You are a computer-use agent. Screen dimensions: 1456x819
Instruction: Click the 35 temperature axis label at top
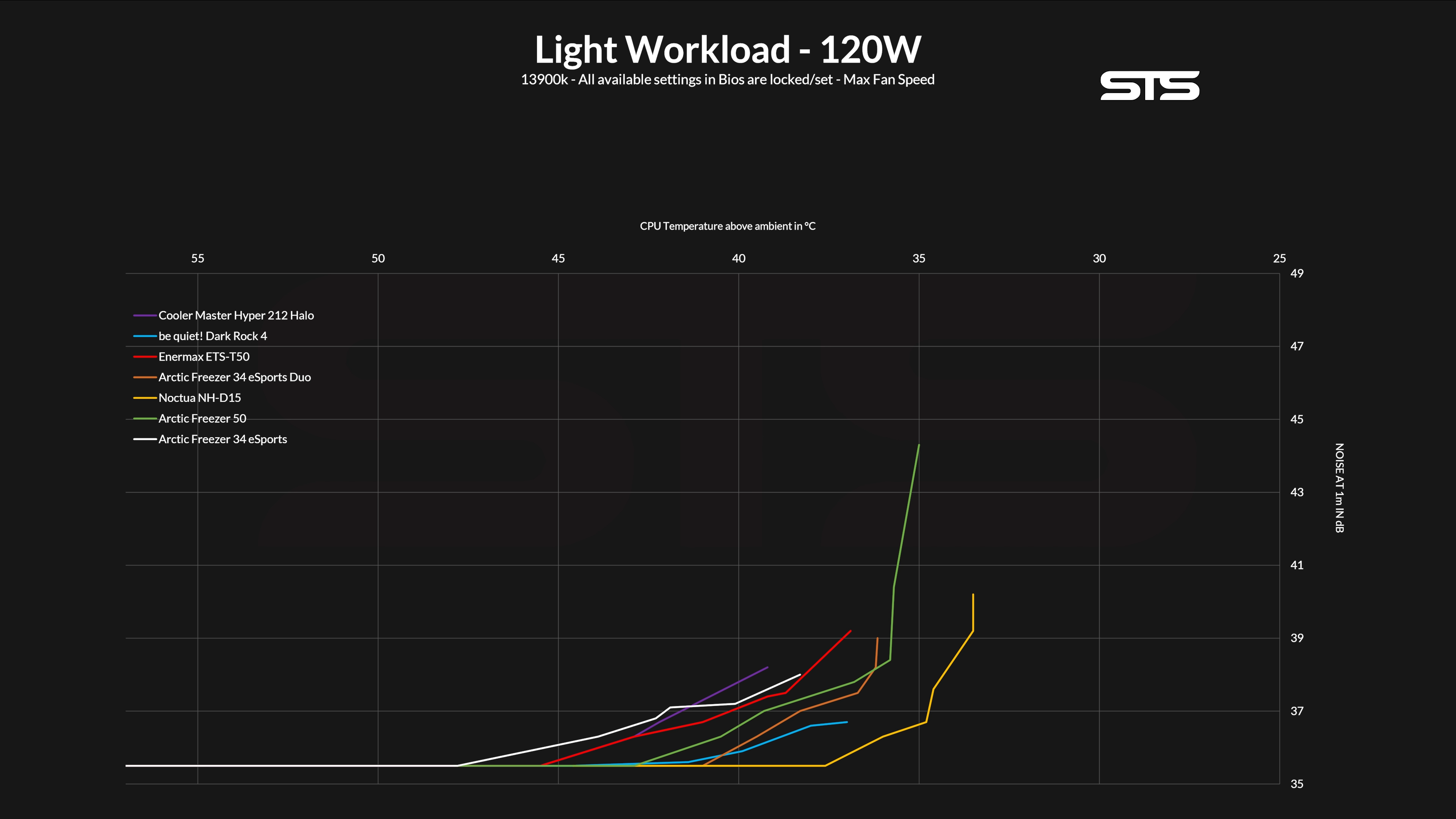coord(918,258)
